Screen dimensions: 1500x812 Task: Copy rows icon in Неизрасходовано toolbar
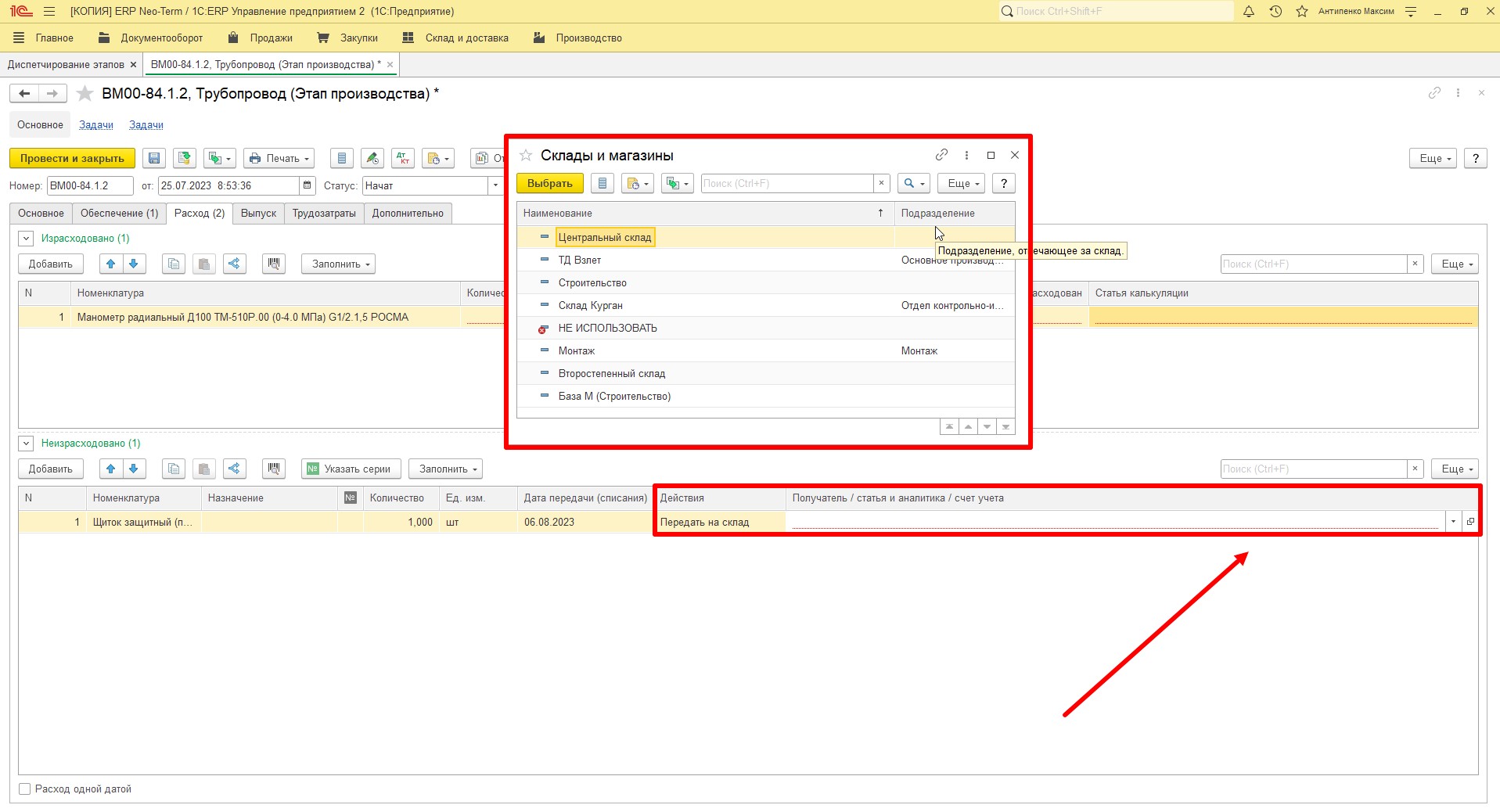[x=174, y=469]
